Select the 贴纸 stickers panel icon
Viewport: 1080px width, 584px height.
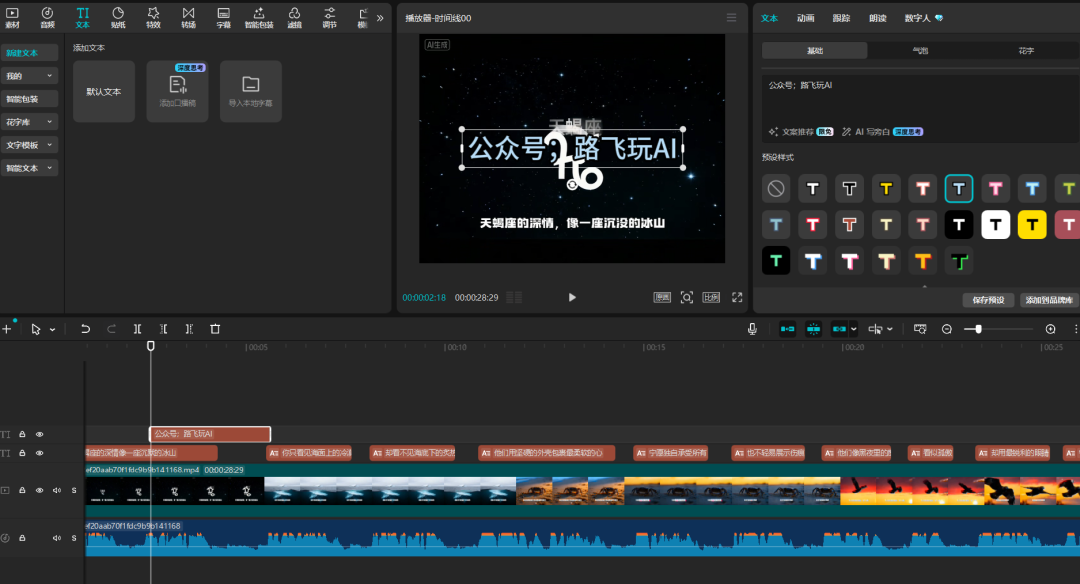pyautogui.click(x=118, y=17)
